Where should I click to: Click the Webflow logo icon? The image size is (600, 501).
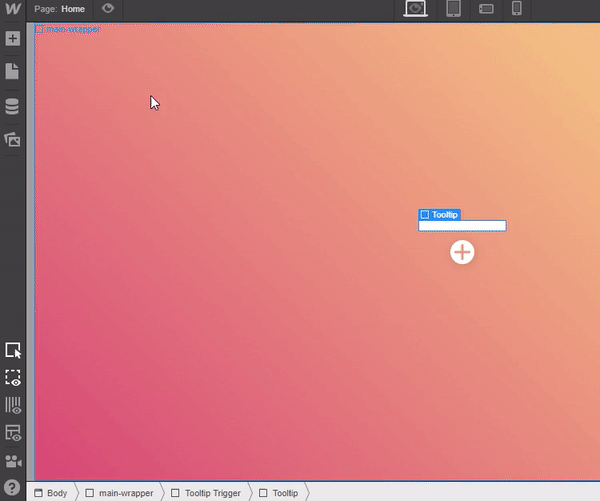(13, 8)
